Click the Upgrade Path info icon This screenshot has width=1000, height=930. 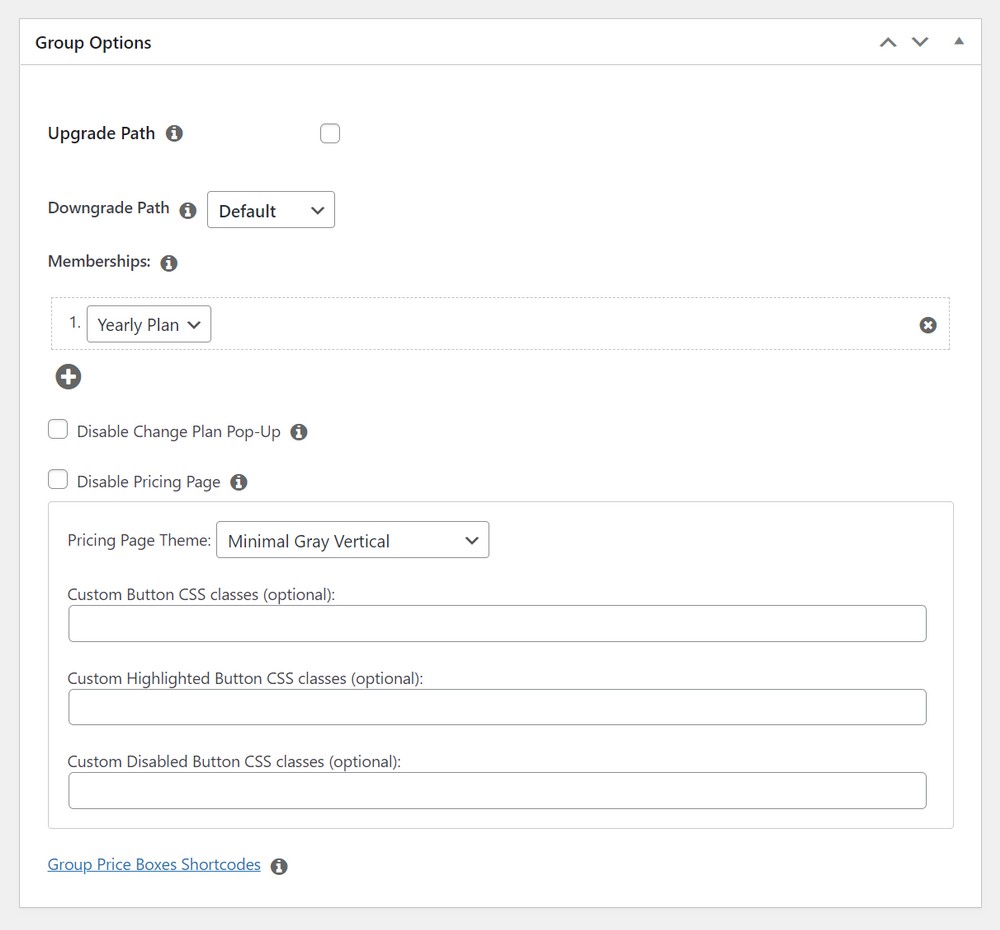[x=174, y=133]
